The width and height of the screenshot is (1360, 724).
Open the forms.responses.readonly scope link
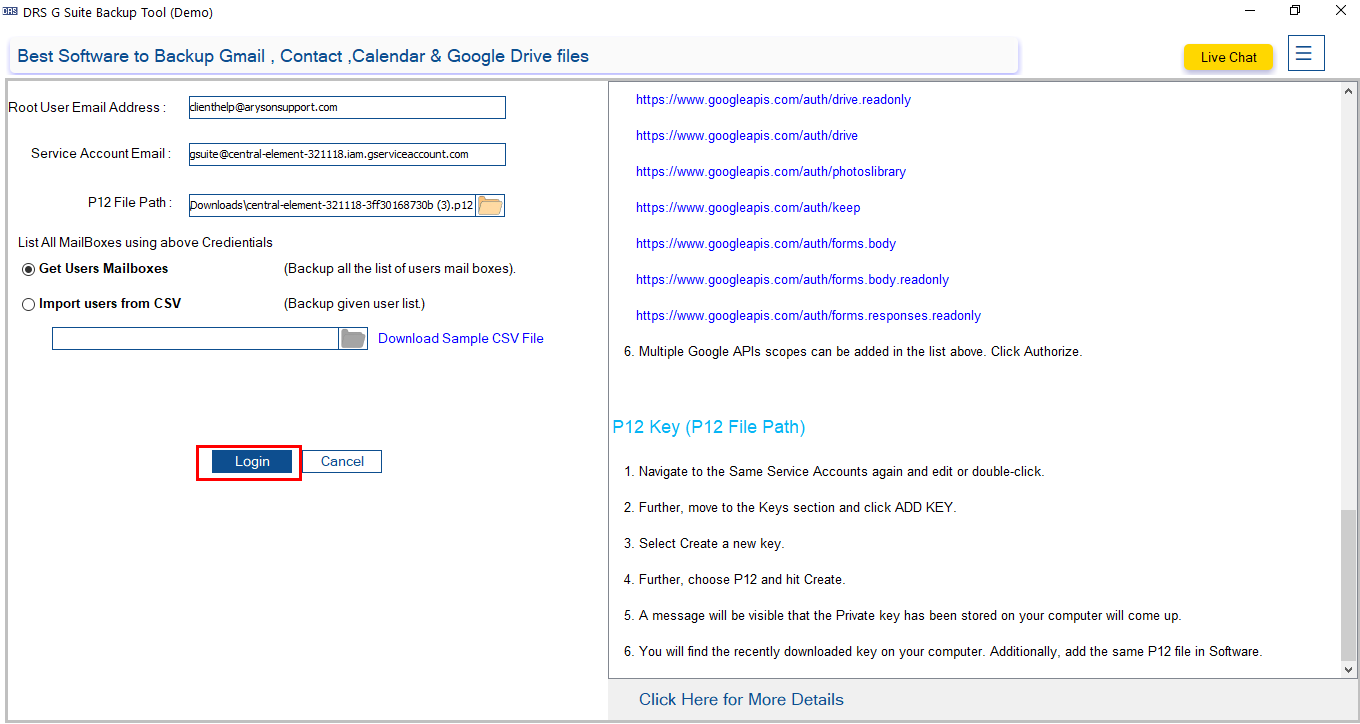pos(808,316)
